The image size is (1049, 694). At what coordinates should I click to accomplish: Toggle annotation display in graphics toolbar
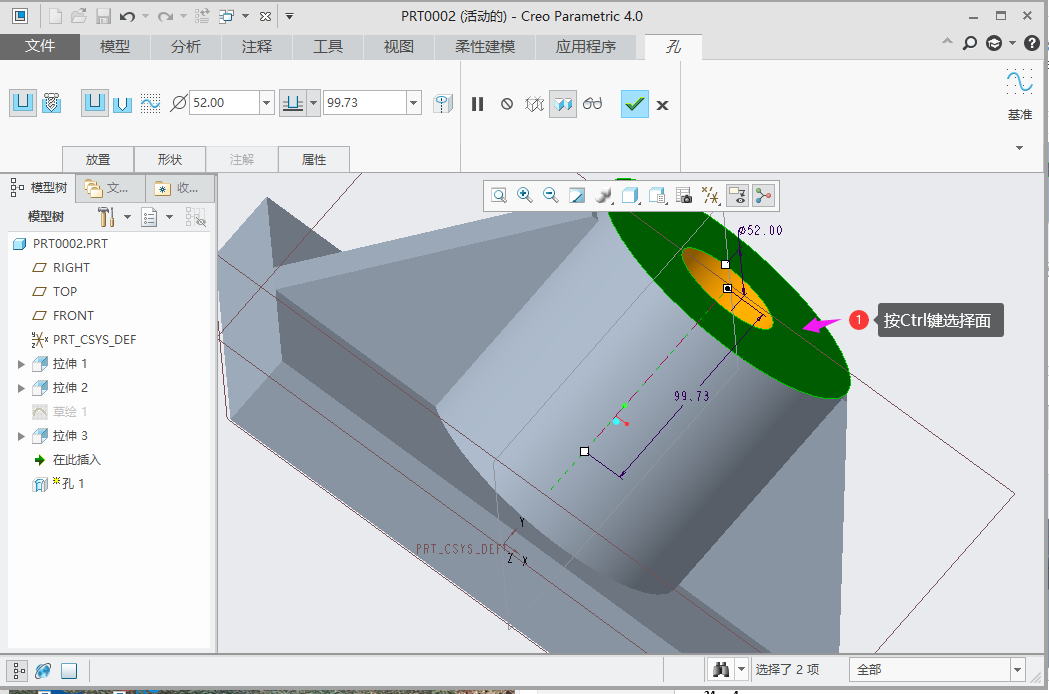point(738,196)
